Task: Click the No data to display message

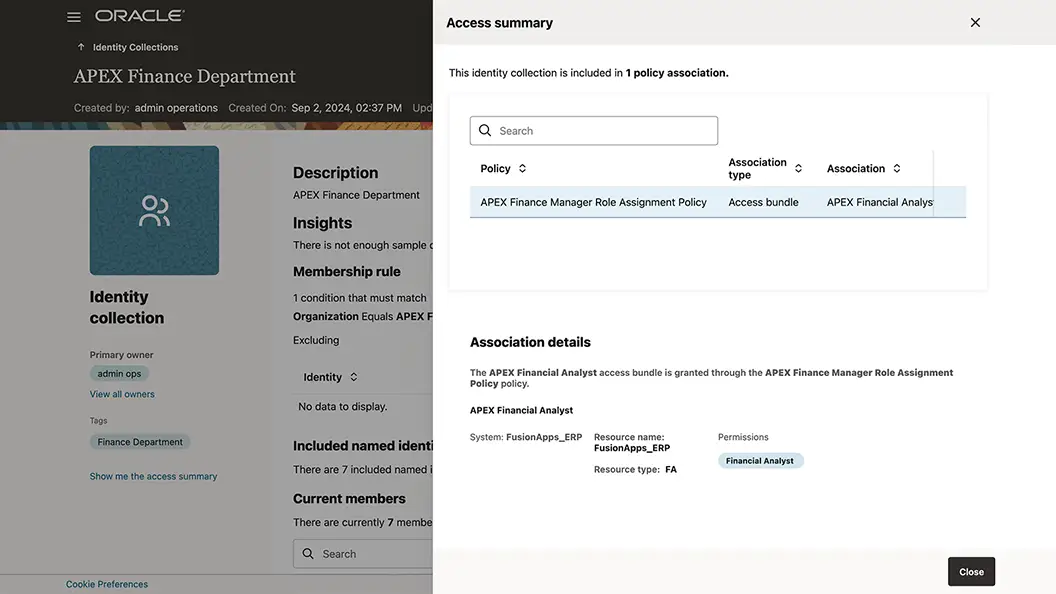Action: pyautogui.click(x=342, y=407)
